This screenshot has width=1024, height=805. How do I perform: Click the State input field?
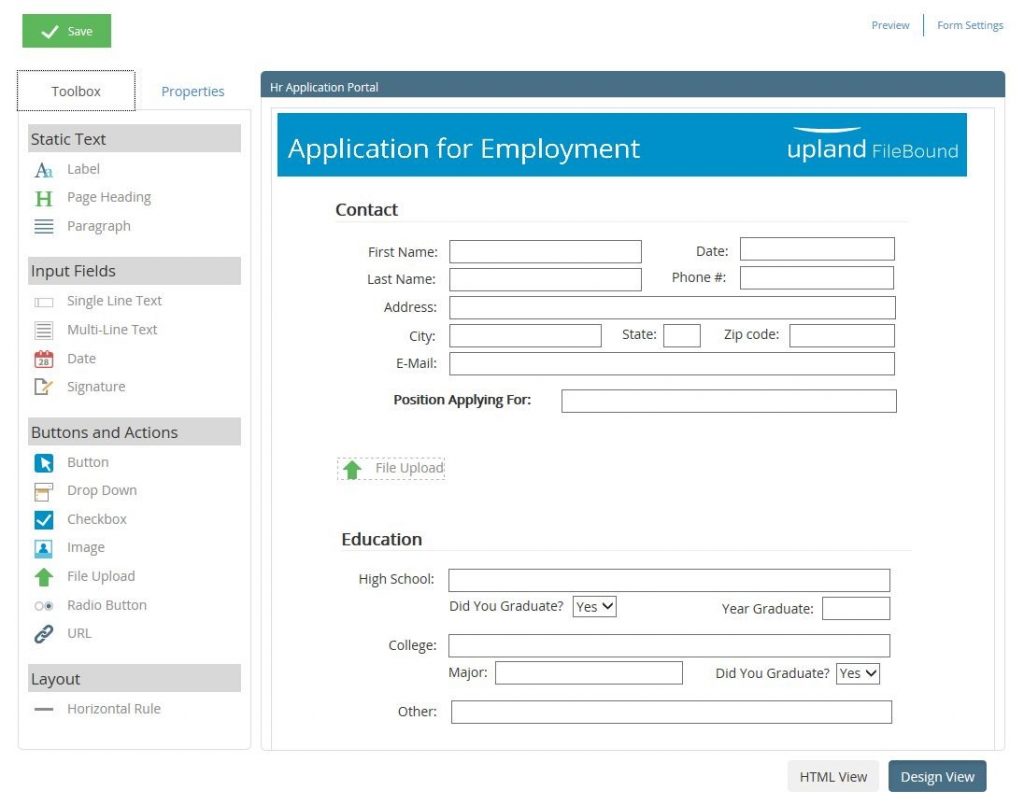(x=682, y=336)
